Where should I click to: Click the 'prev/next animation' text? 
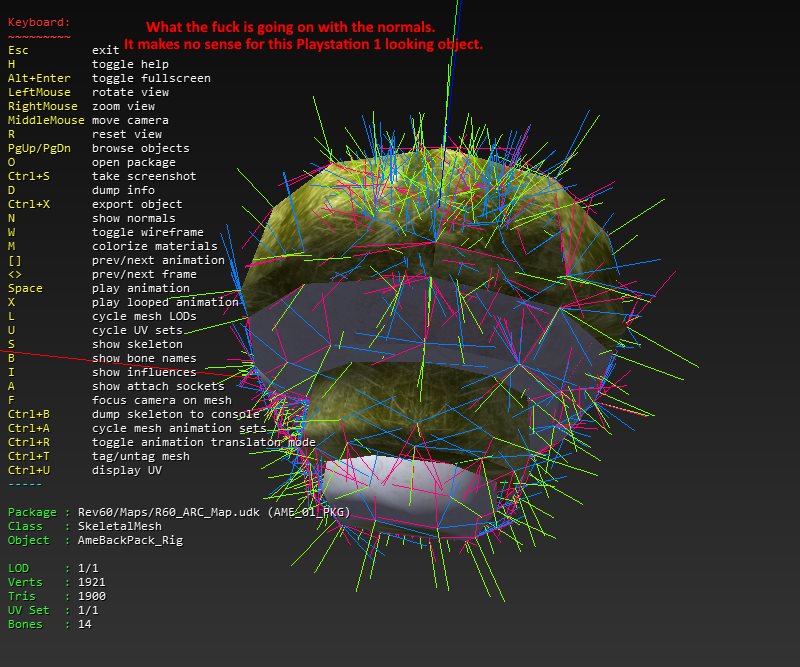click(158, 260)
